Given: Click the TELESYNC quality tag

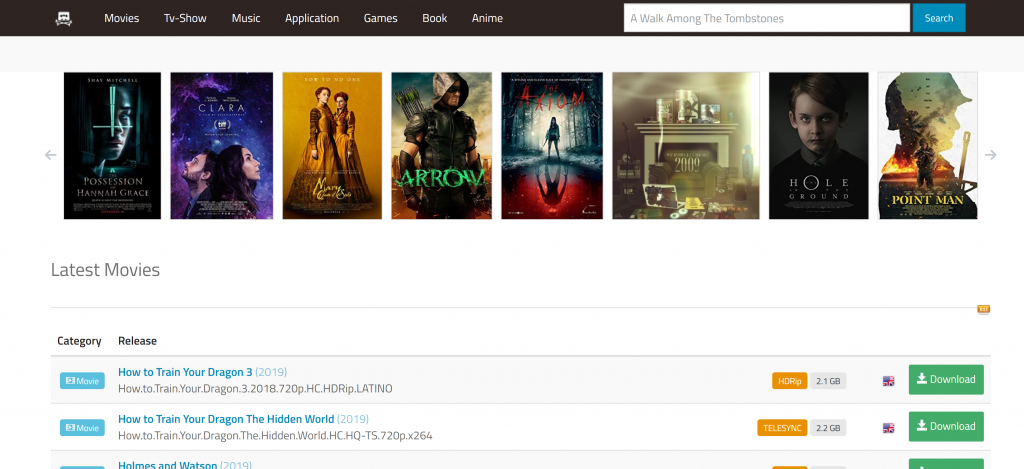Looking at the screenshot, I should coord(782,428).
